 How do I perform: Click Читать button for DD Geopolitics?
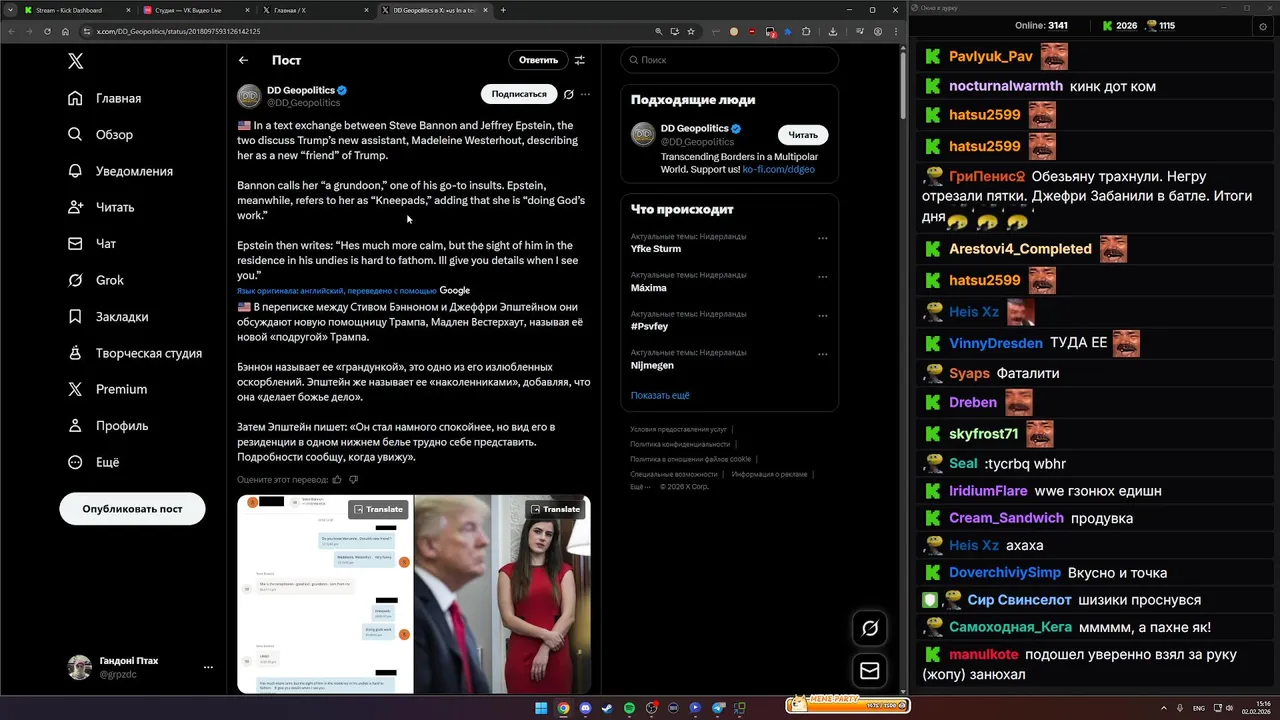coord(803,135)
